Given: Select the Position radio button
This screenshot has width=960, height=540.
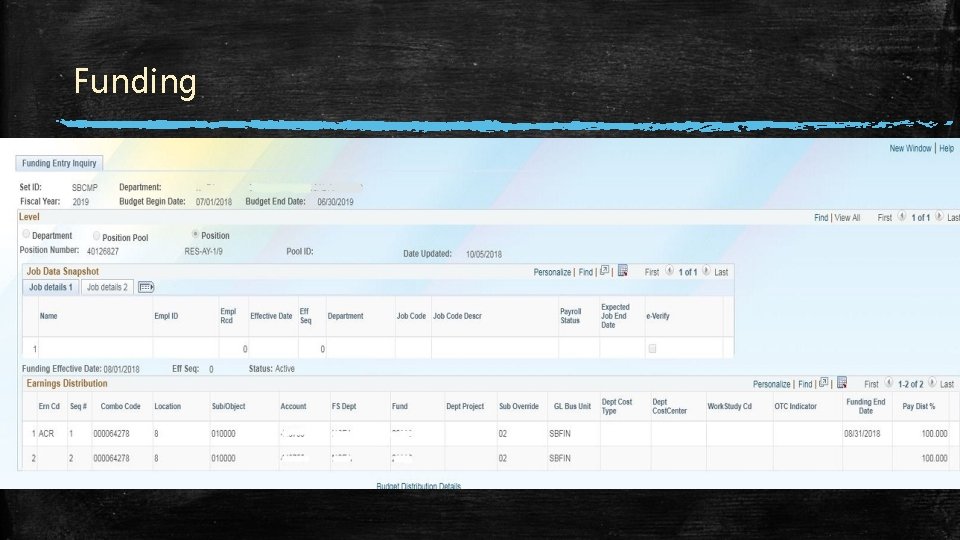Looking at the screenshot, I should click(x=195, y=234).
